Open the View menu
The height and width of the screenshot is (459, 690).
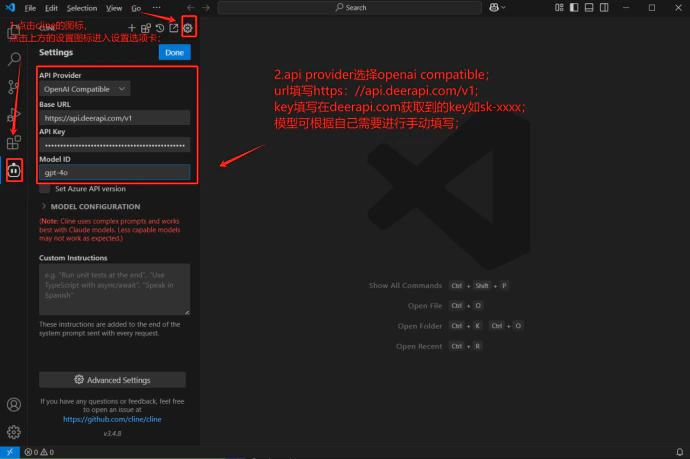(x=114, y=8)
